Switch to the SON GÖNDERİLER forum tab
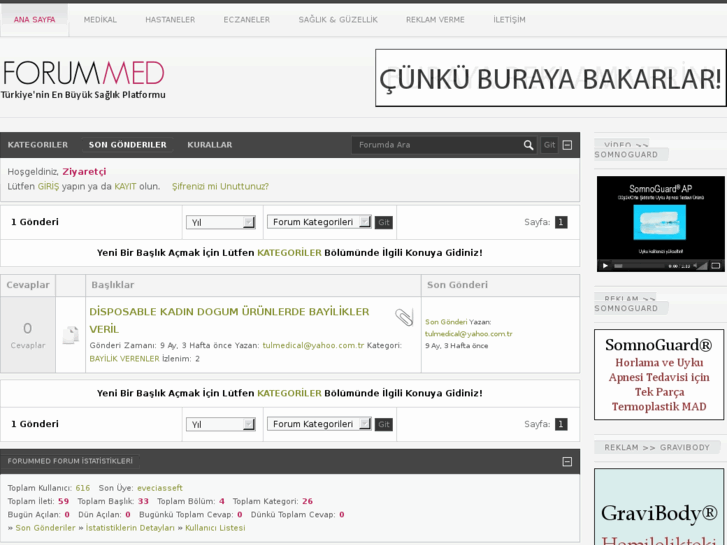The image size is (727, 545). tap(128, 145)
